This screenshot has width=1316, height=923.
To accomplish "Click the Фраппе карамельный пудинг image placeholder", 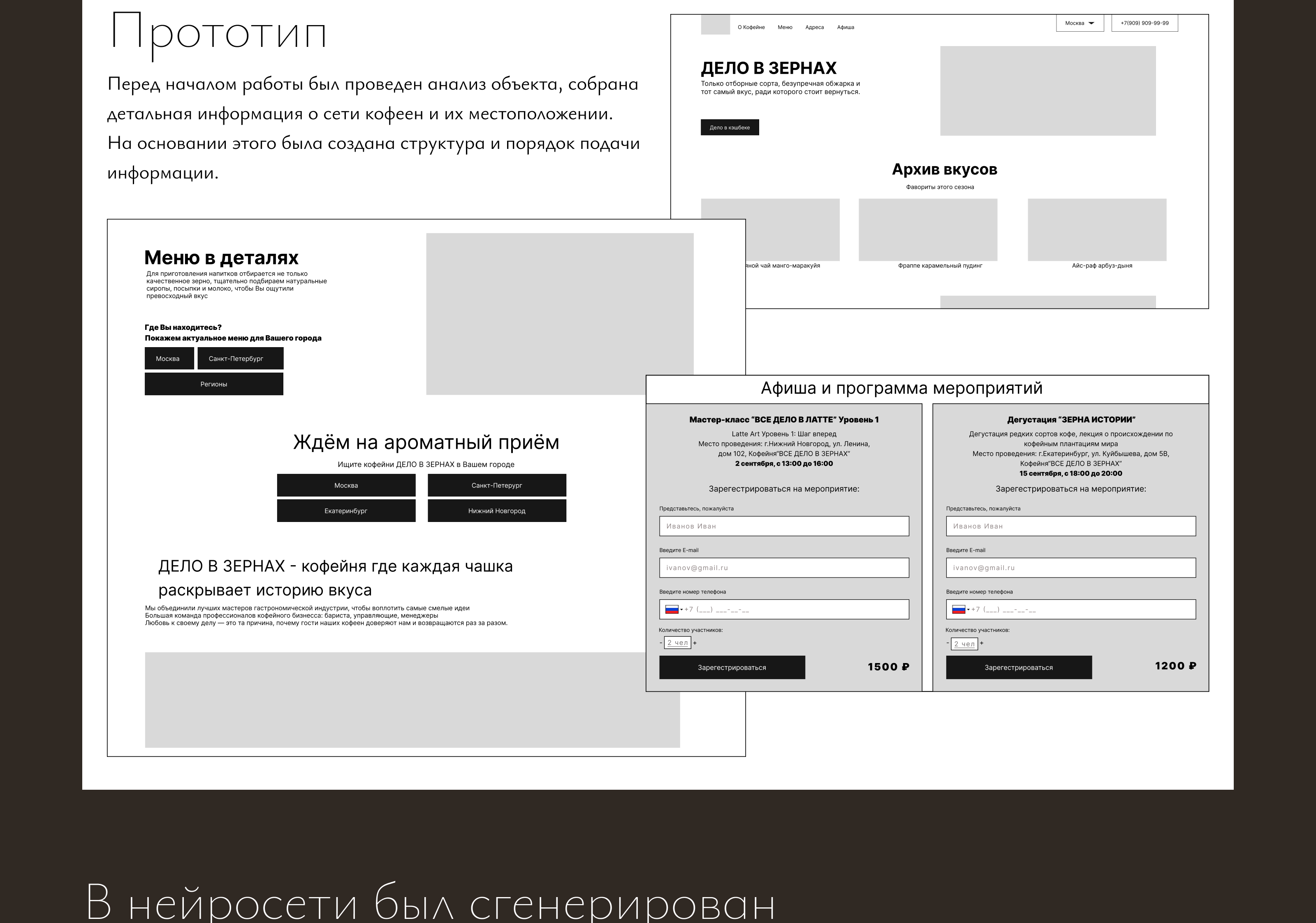I will [x=928, y=230].
